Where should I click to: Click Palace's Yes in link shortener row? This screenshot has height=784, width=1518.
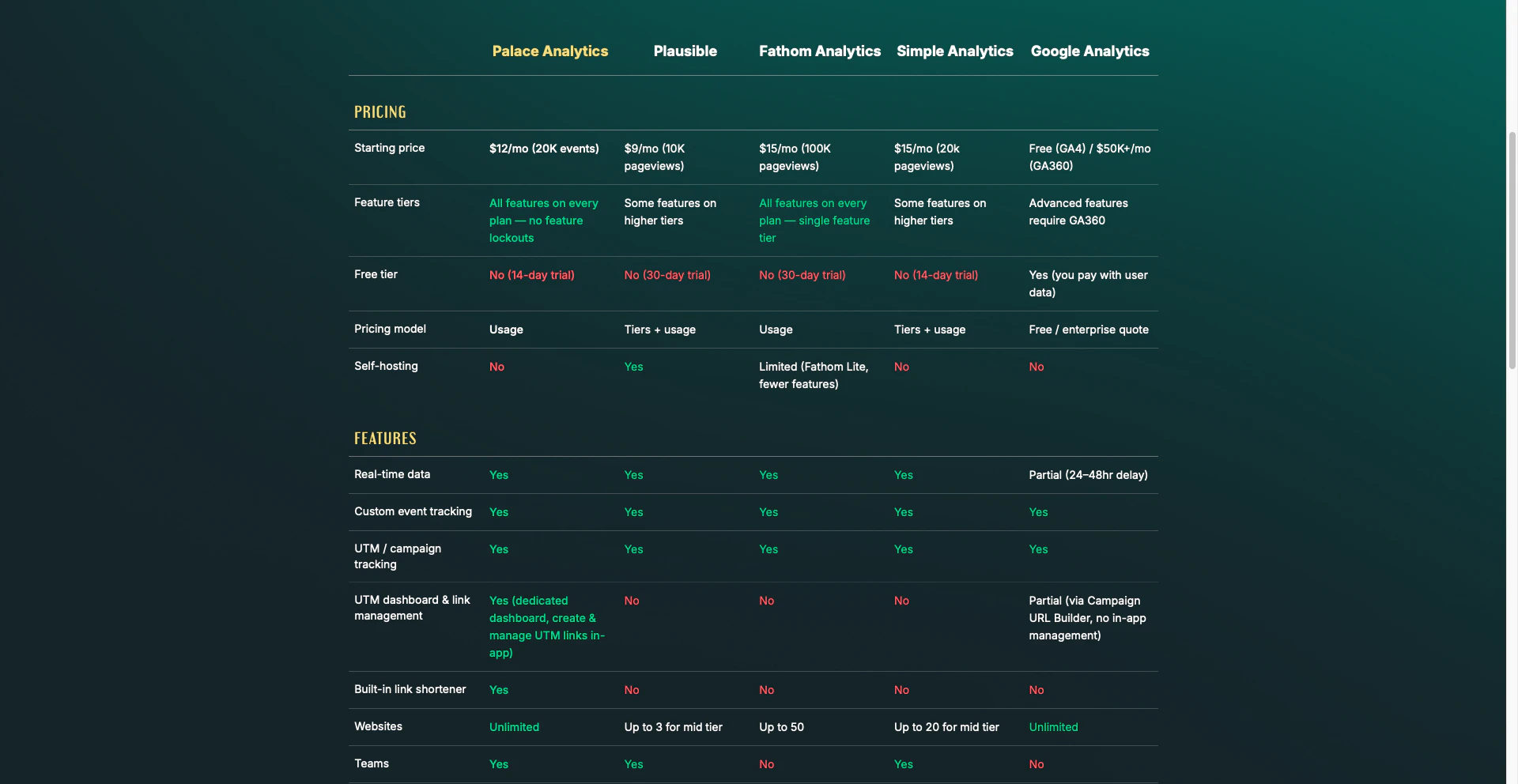(x=499, y=690)
